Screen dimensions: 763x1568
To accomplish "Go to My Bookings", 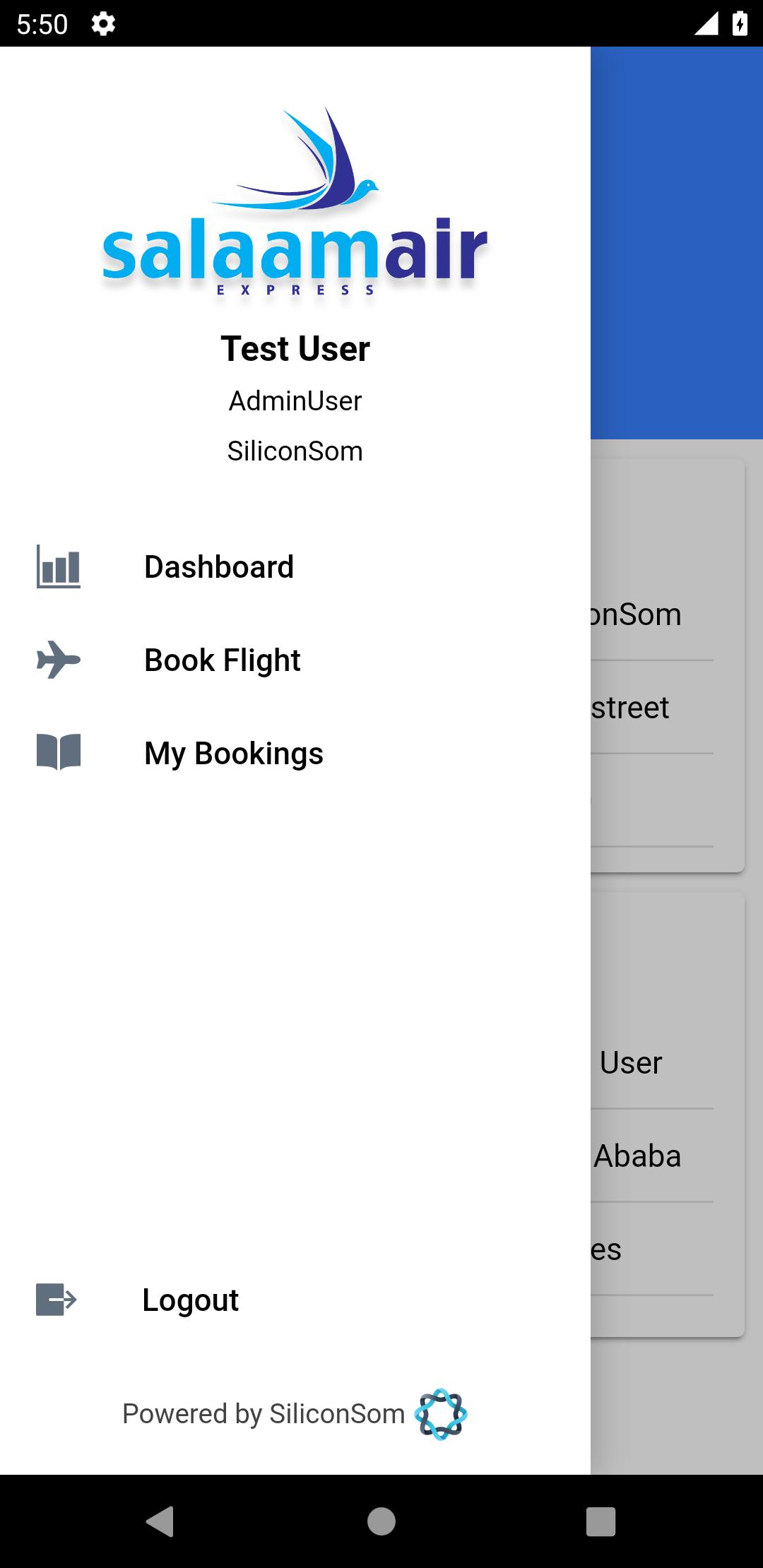I will tap(234, 754).
